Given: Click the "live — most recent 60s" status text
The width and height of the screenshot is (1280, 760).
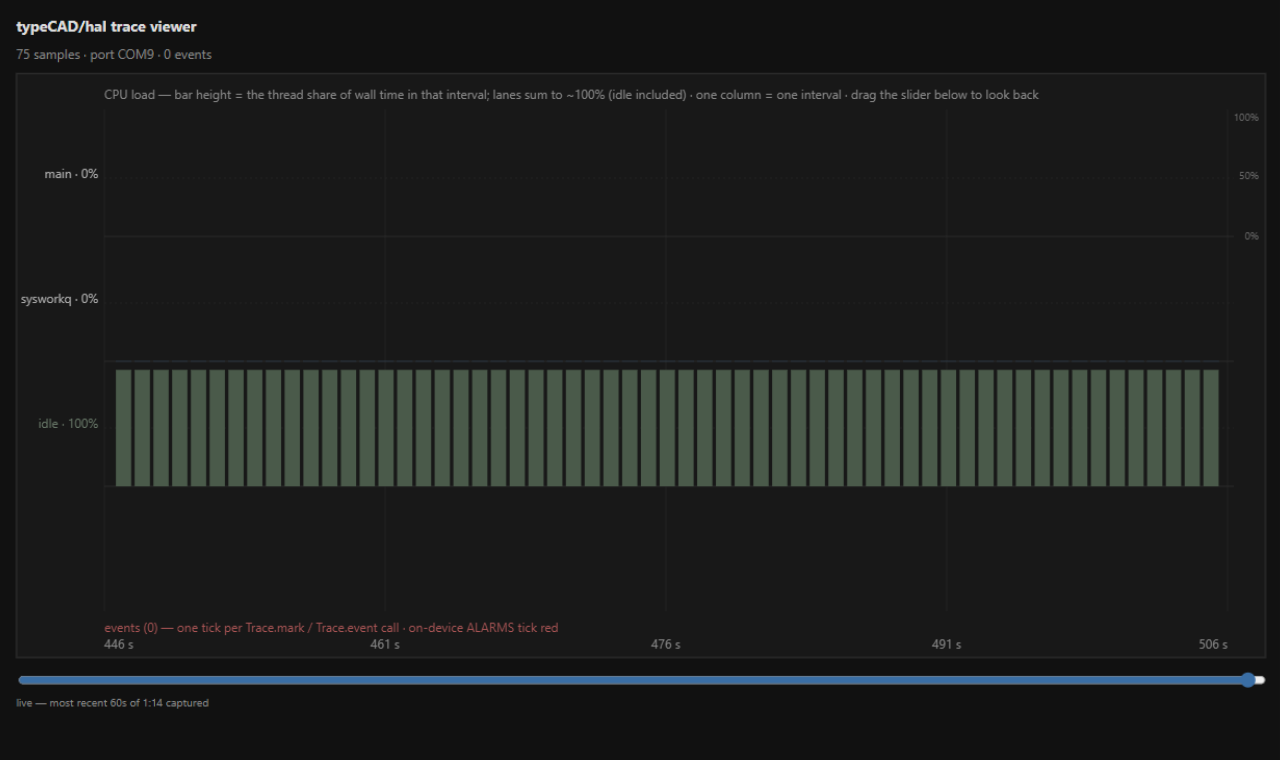Looking at the screenshot, I should [x=112, y=703].
